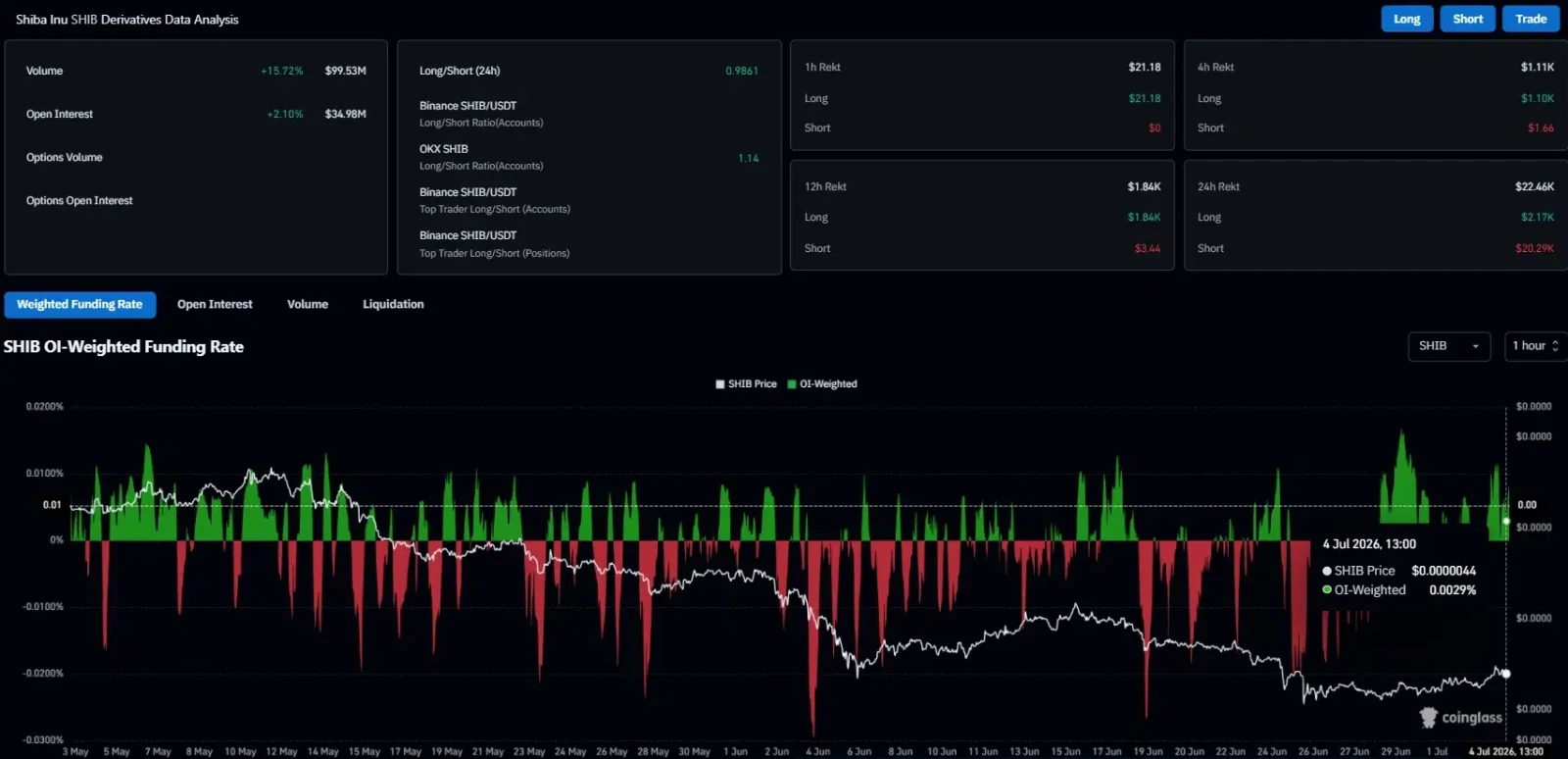Viewport: 1568px width, 759px height.
Task: Click the $3.44 short liquidation value
Action: point(1148,248)
